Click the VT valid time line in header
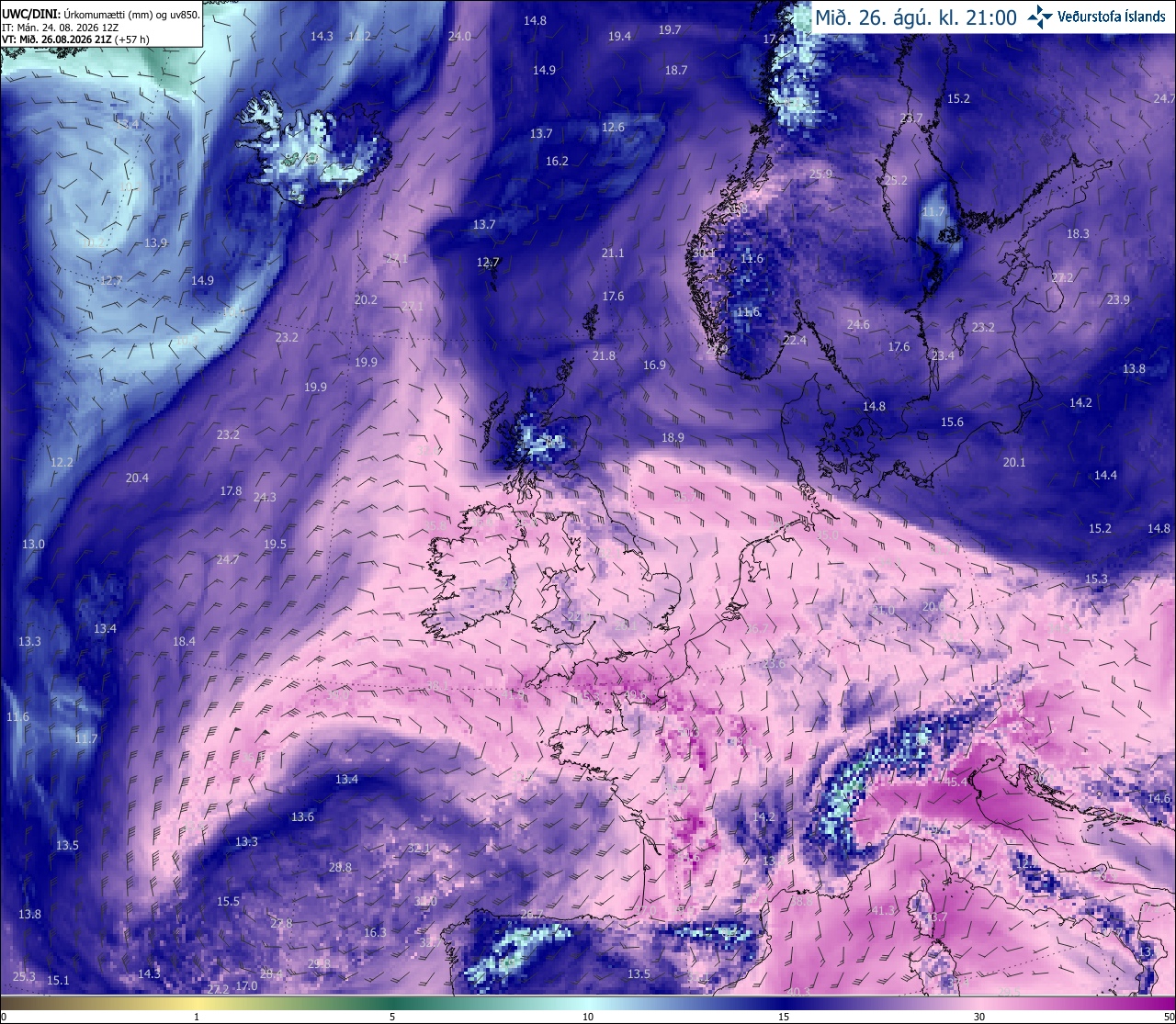This screenshot has height=1024, width=1176. click(75, 39)
